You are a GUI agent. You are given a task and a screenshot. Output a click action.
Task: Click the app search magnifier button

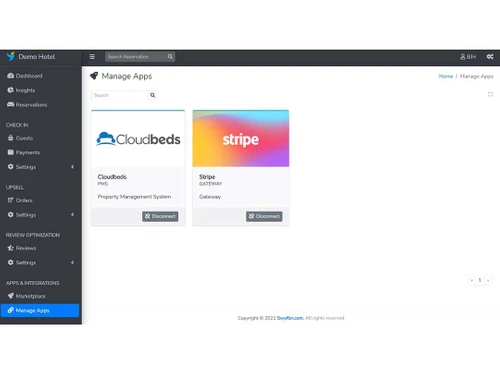[x=152, y=95]
